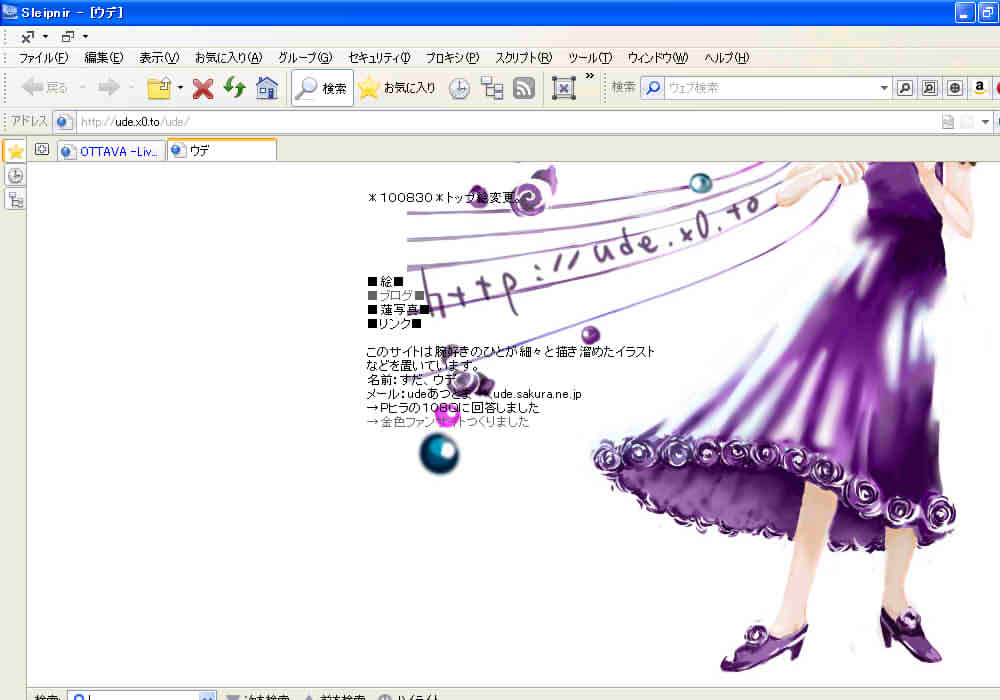Viewport: 1000px width, 700px height.
Task: Click the new tab icon beside tabs
Action: tap(42, 150)
